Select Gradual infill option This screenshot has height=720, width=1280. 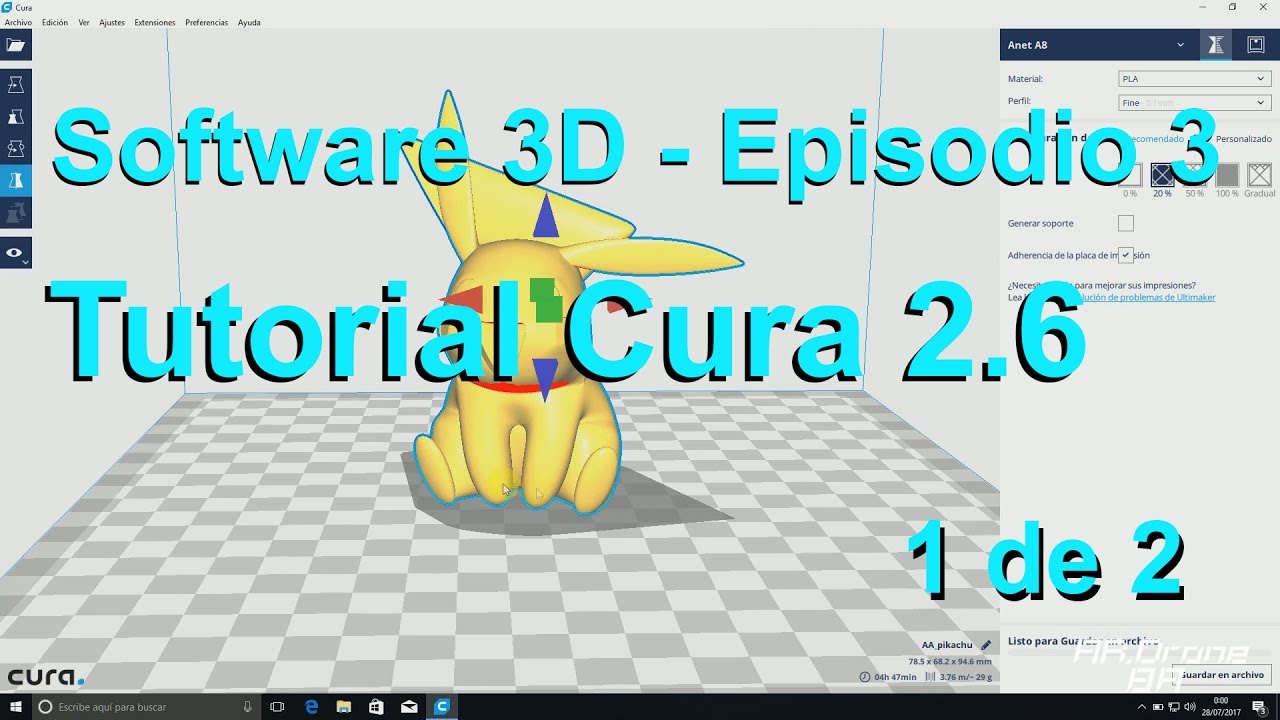(x=1260, y=176)
